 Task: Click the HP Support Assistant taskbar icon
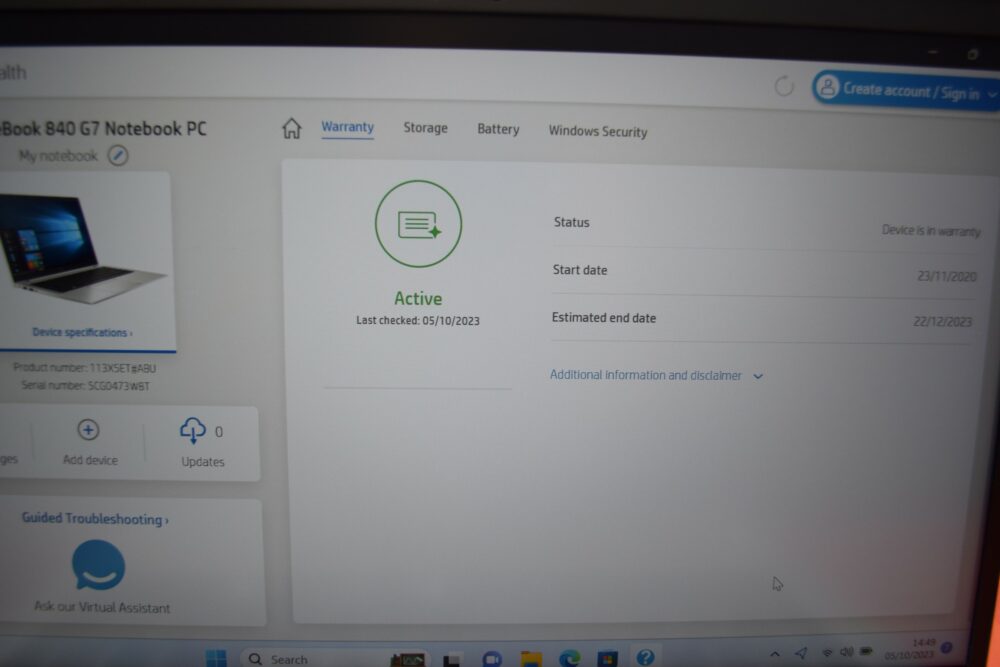[x=645, y=657]
